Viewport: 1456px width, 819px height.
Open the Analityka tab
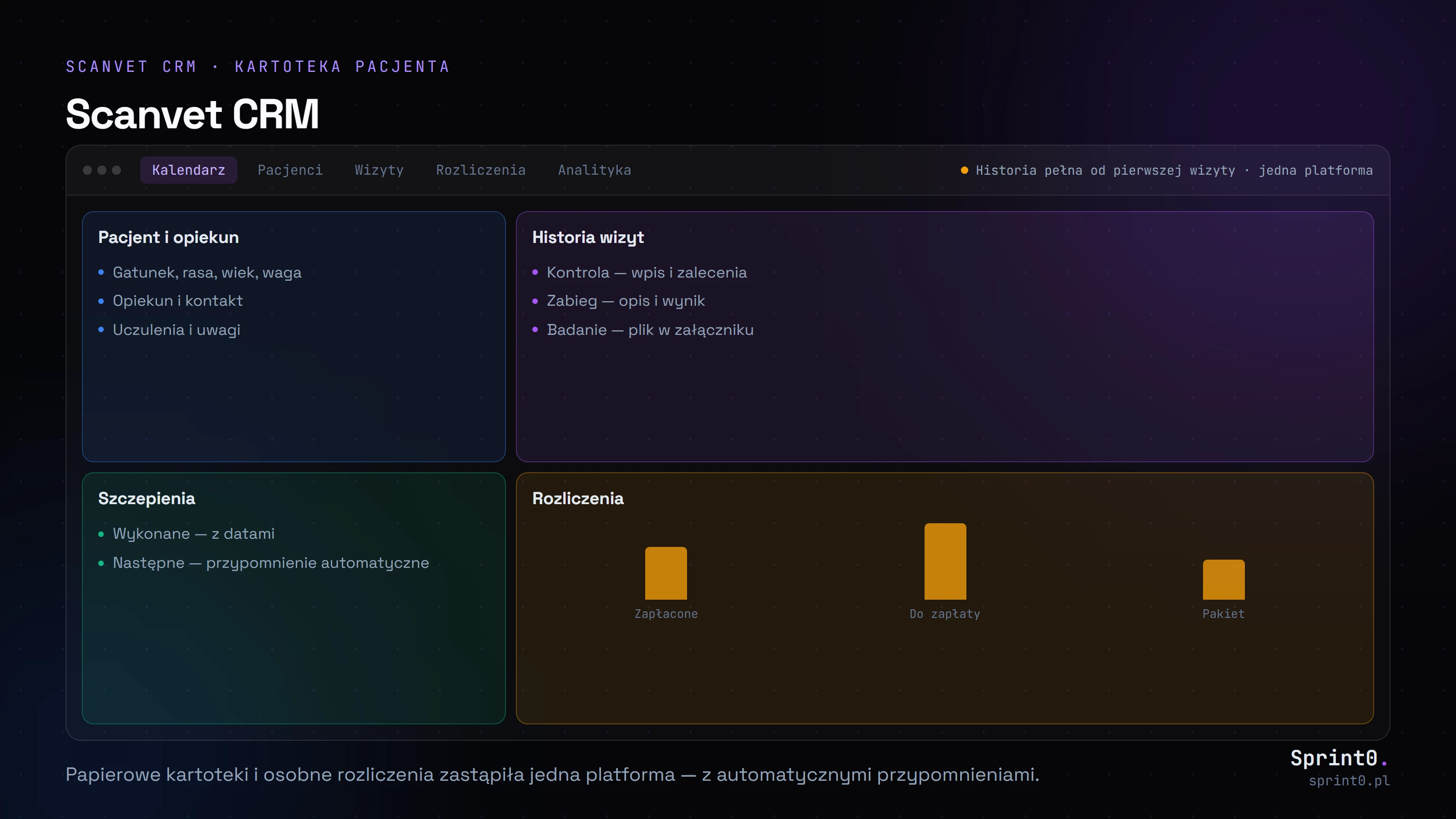(595, 170)
